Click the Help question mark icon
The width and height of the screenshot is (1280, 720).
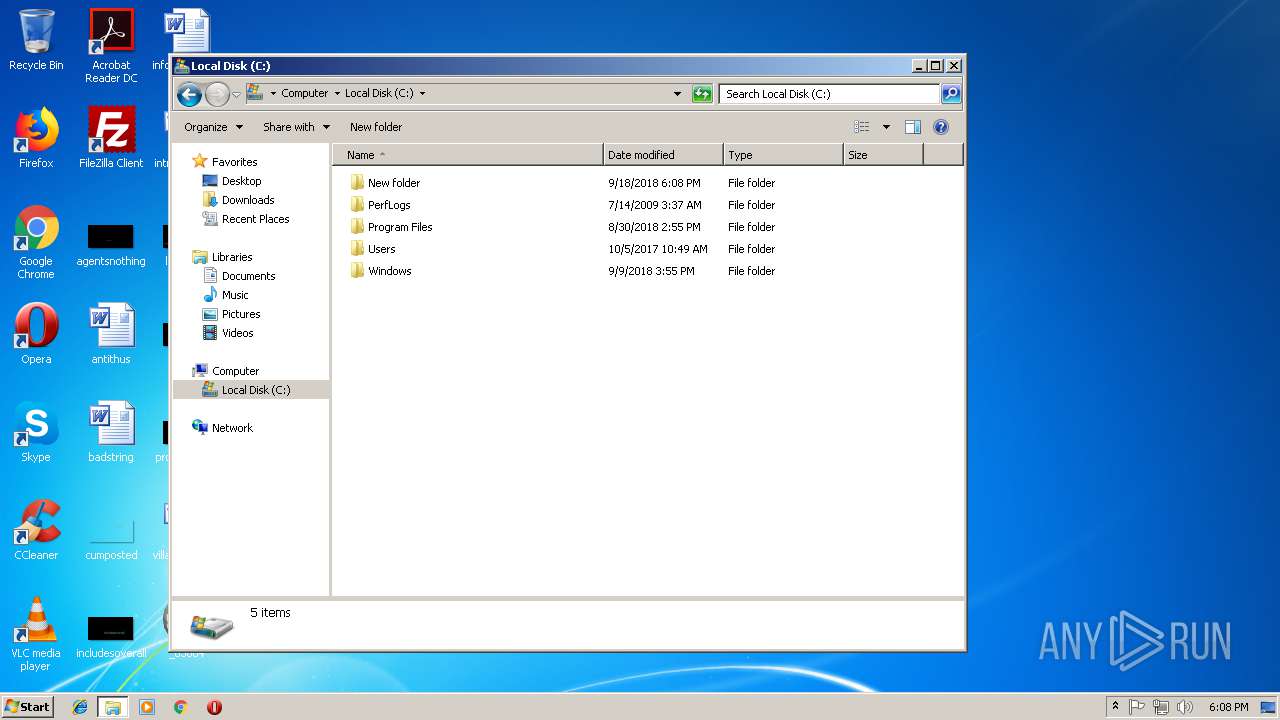pyautogui.click(x=940, y=127)
